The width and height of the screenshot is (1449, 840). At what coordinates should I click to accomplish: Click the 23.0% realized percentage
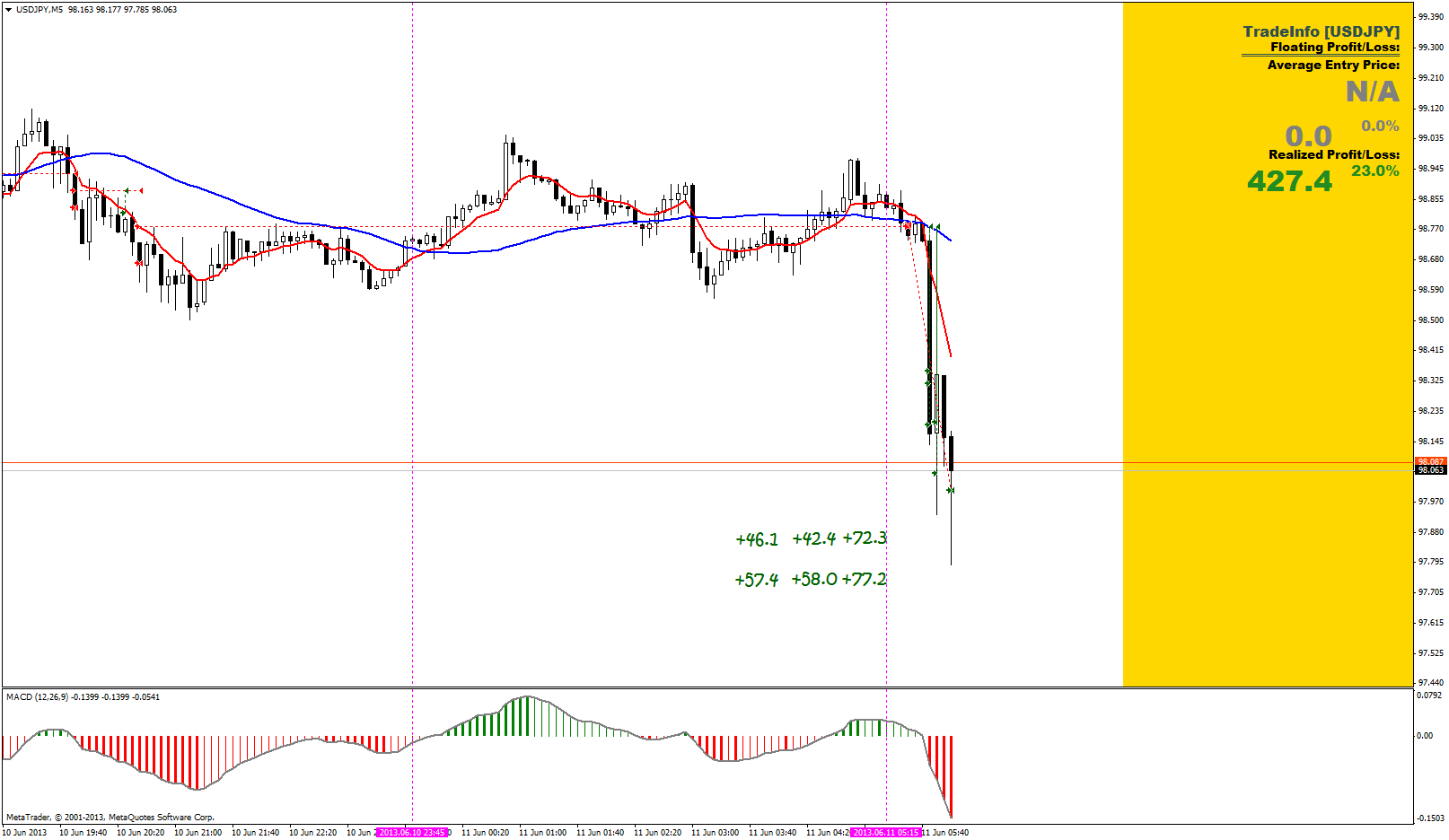1375,171
